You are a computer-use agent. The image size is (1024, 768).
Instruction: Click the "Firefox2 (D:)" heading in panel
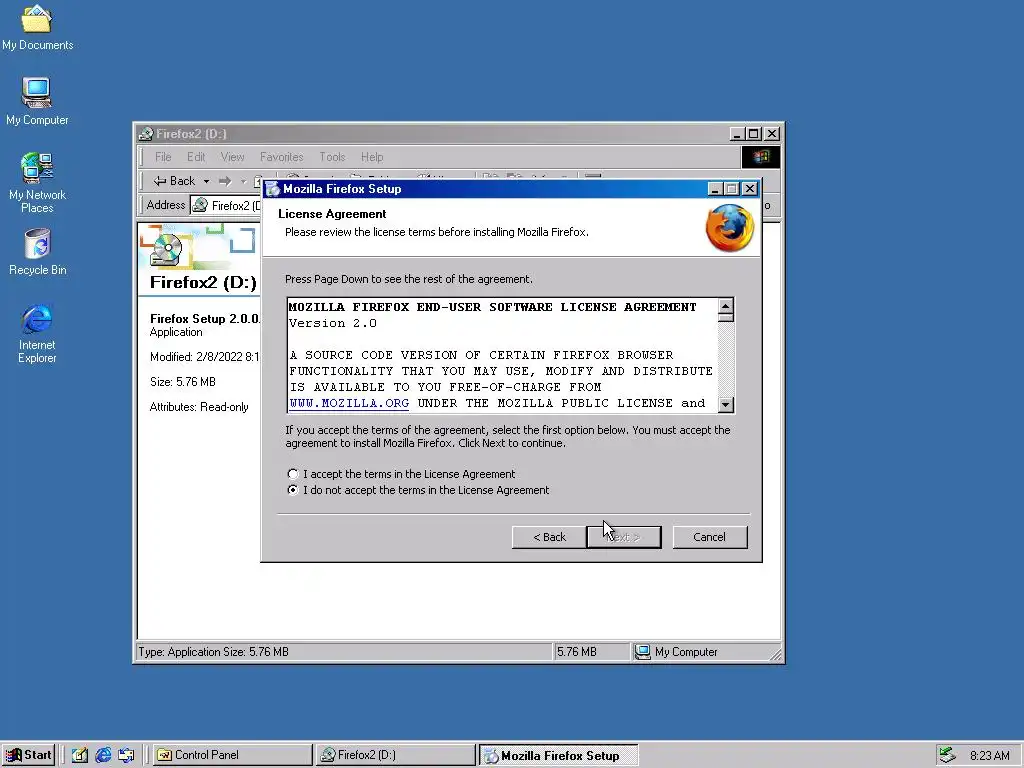pos(203,282)
